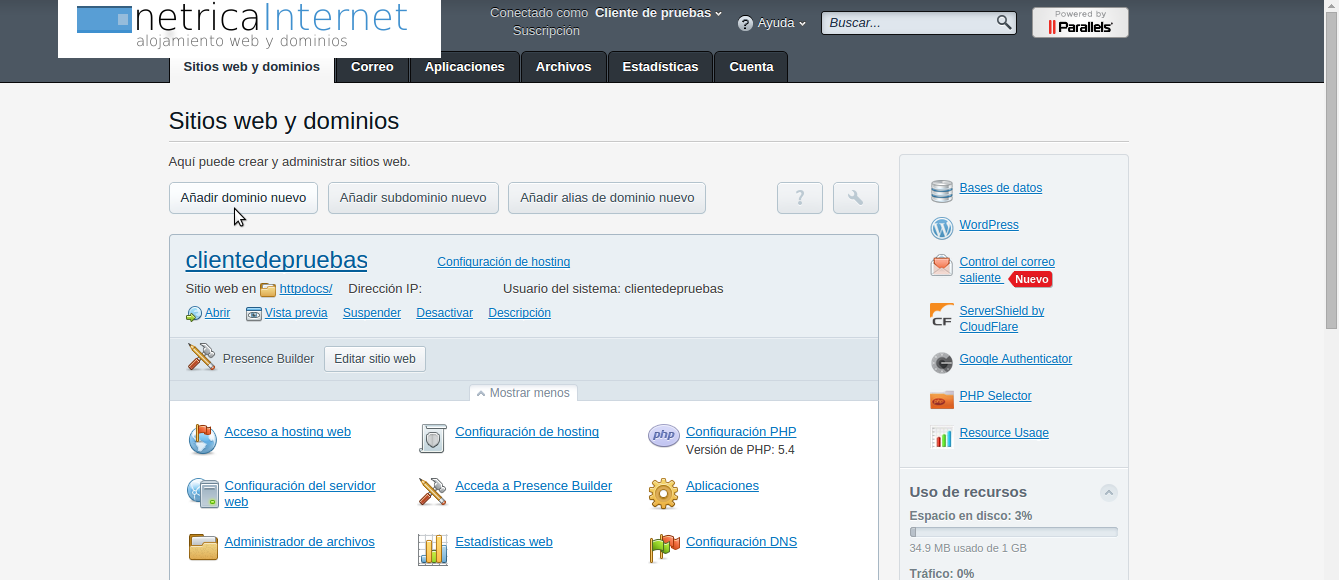Open the Estadísticas tab

[x=660, y=67]
